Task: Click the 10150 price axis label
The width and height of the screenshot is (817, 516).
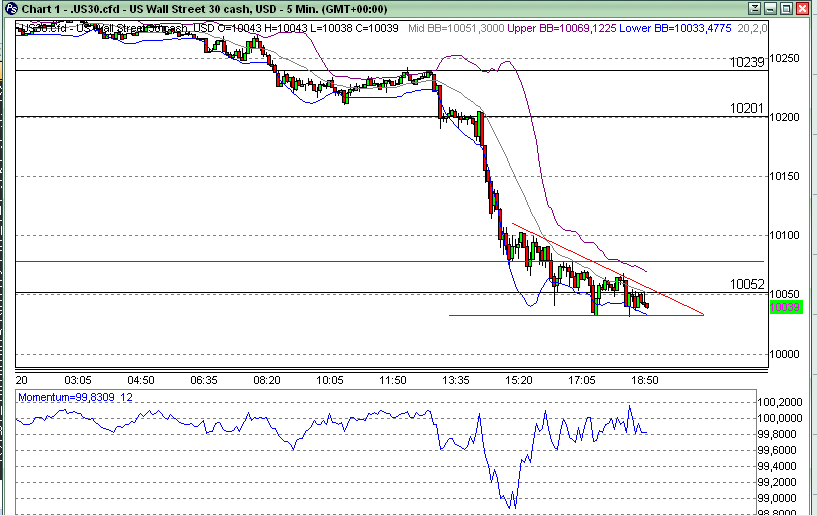Action: click(784, 176)
